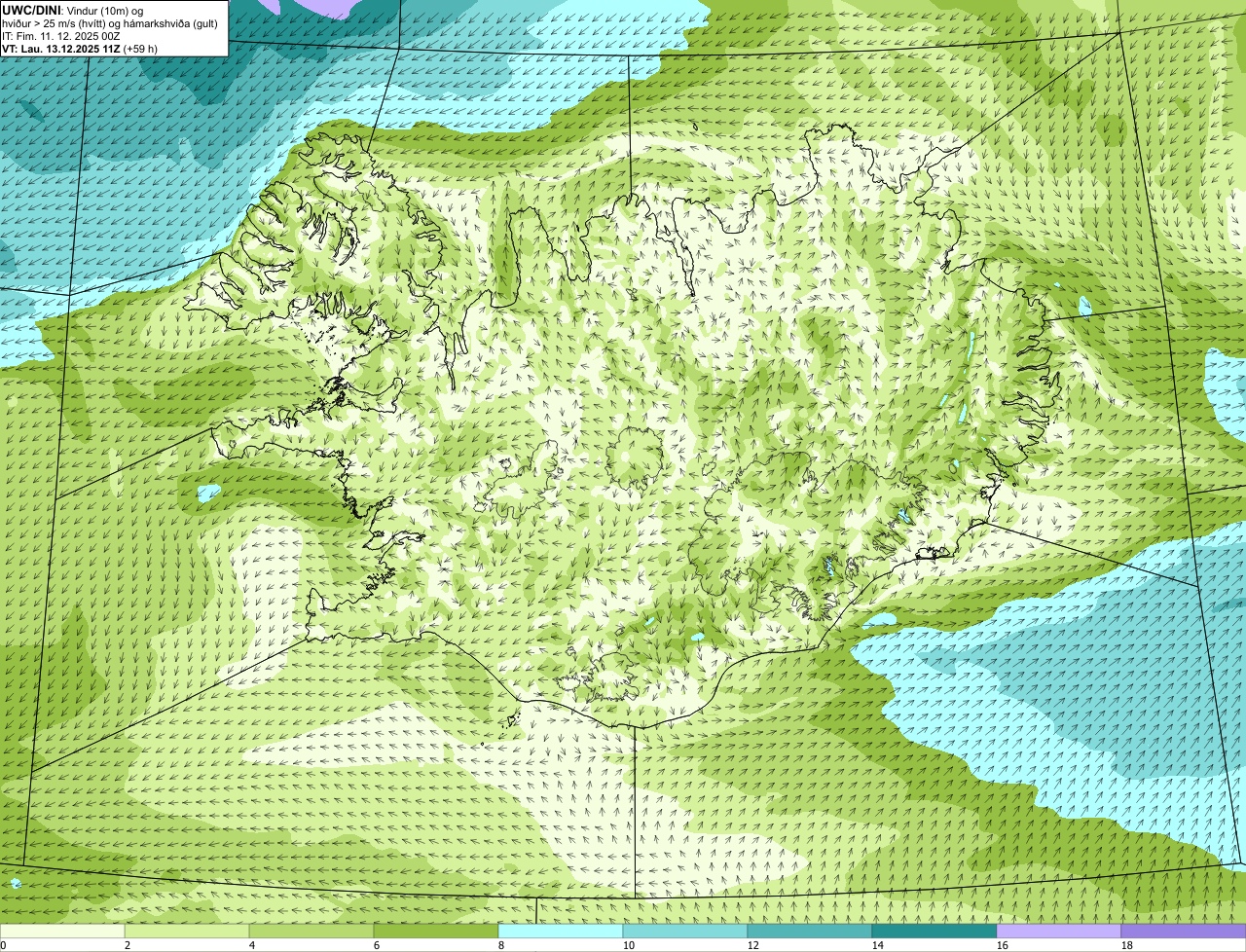The height and width of the screenshot is (952, 1246).
Task: Click the legend scale label "6"
Action: coord(377,945)
